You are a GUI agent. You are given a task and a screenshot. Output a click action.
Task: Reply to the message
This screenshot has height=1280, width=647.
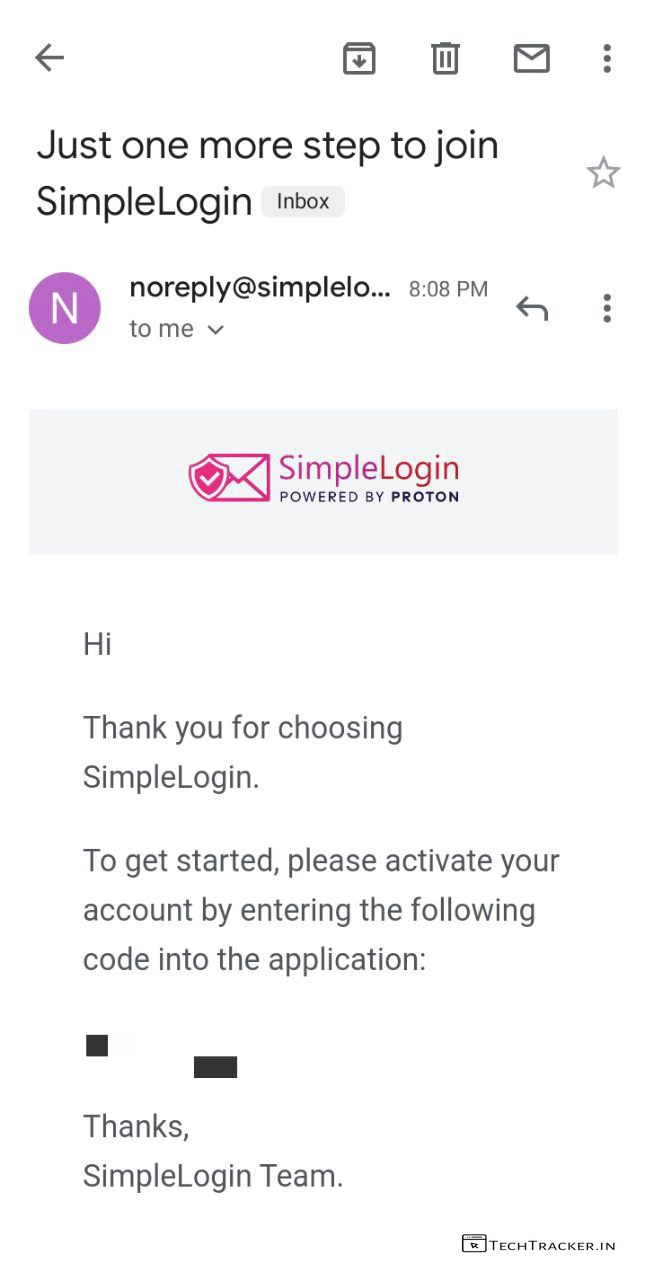pyautogui.click(x=532, y=309)
